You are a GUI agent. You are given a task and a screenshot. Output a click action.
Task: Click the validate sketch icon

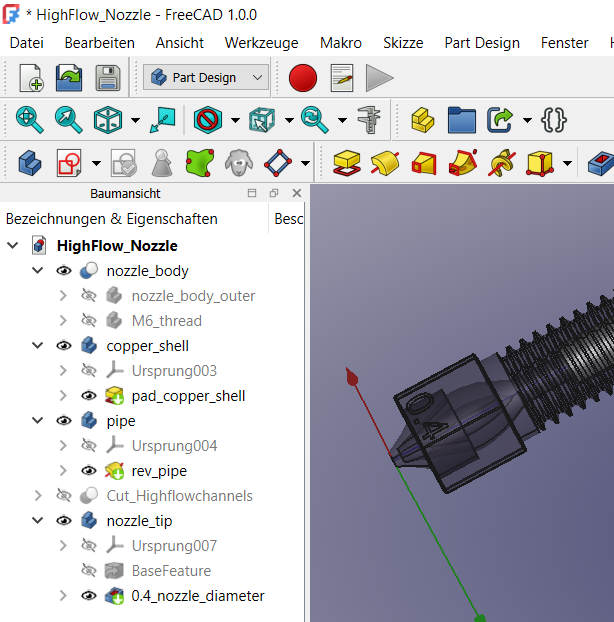click(x=123, y=163)
